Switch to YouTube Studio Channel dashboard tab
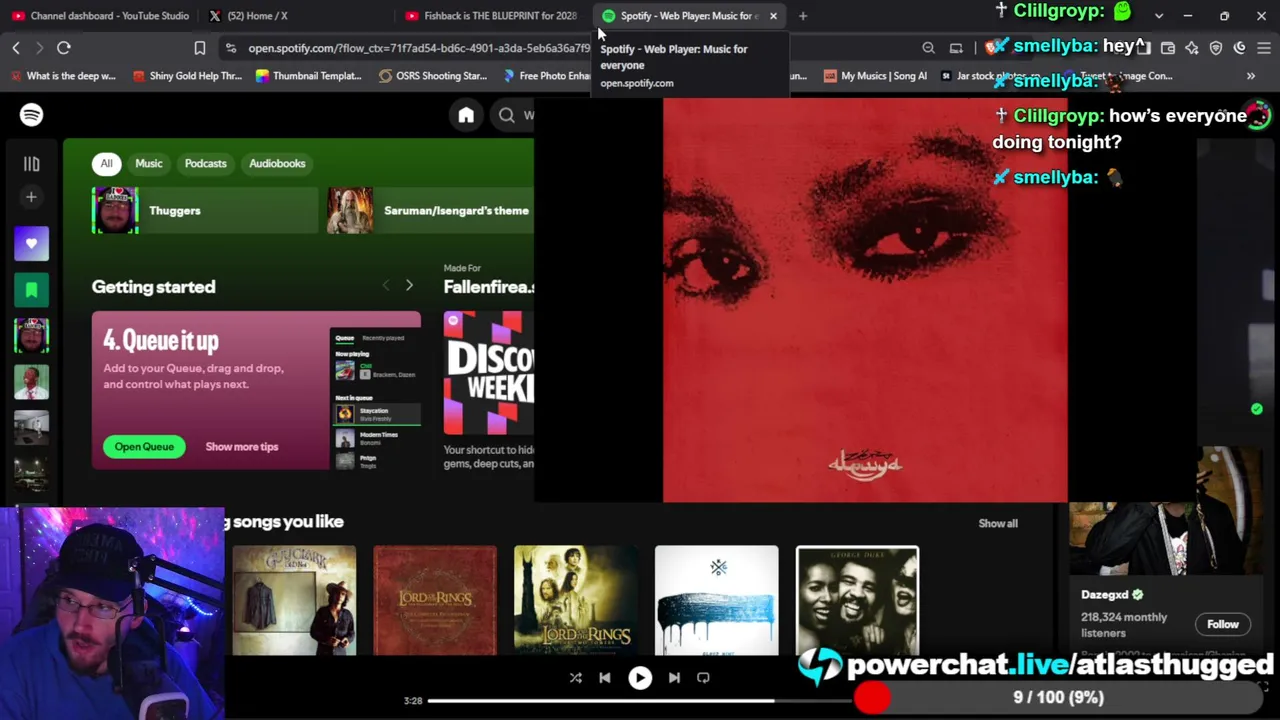Viewport: 1280px width, 720px height. point(100,16)
